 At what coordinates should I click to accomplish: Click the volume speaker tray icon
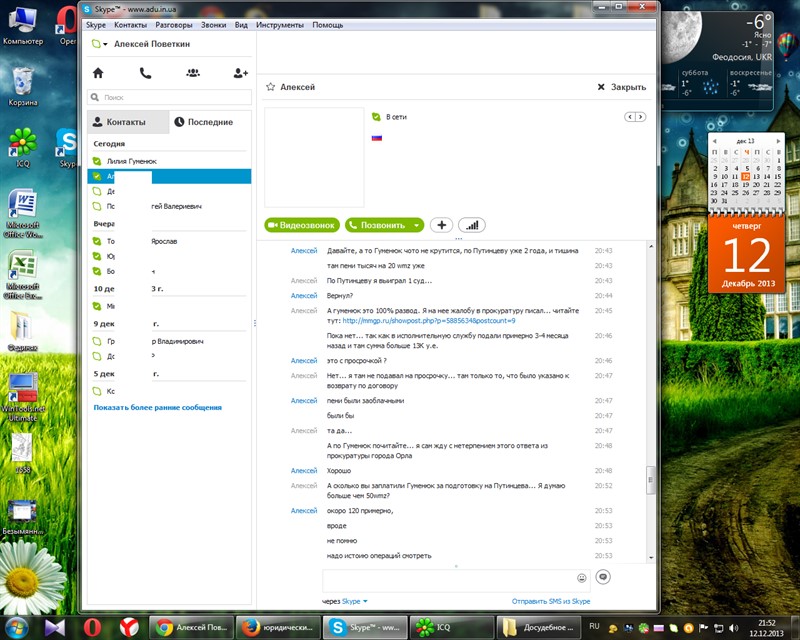coord(733,628)
